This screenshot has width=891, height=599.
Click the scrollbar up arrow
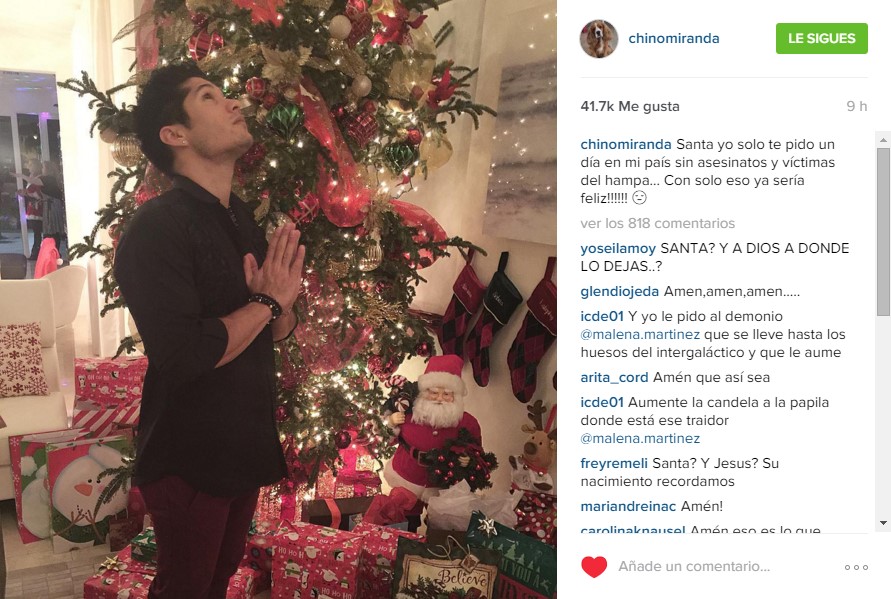pyautogui.click(x=883, y=139)
